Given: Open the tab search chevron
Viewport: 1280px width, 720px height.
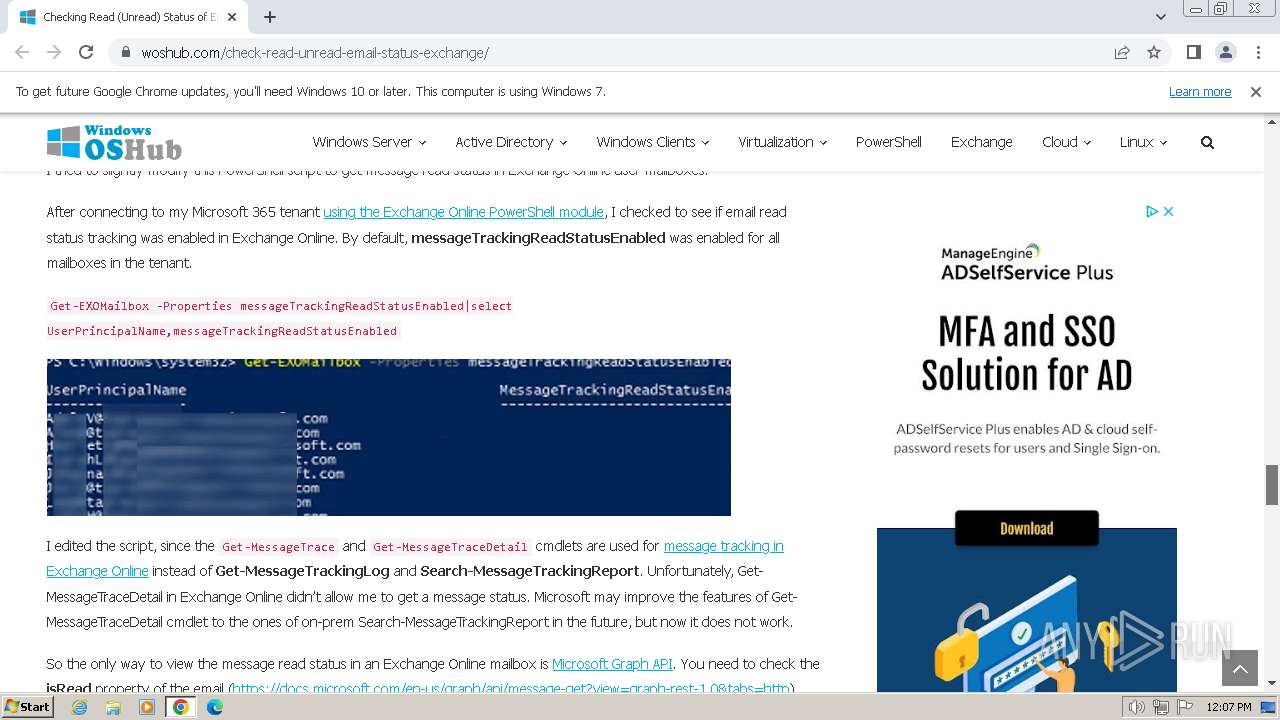Looking at the screenshot, I should 1160,17.
